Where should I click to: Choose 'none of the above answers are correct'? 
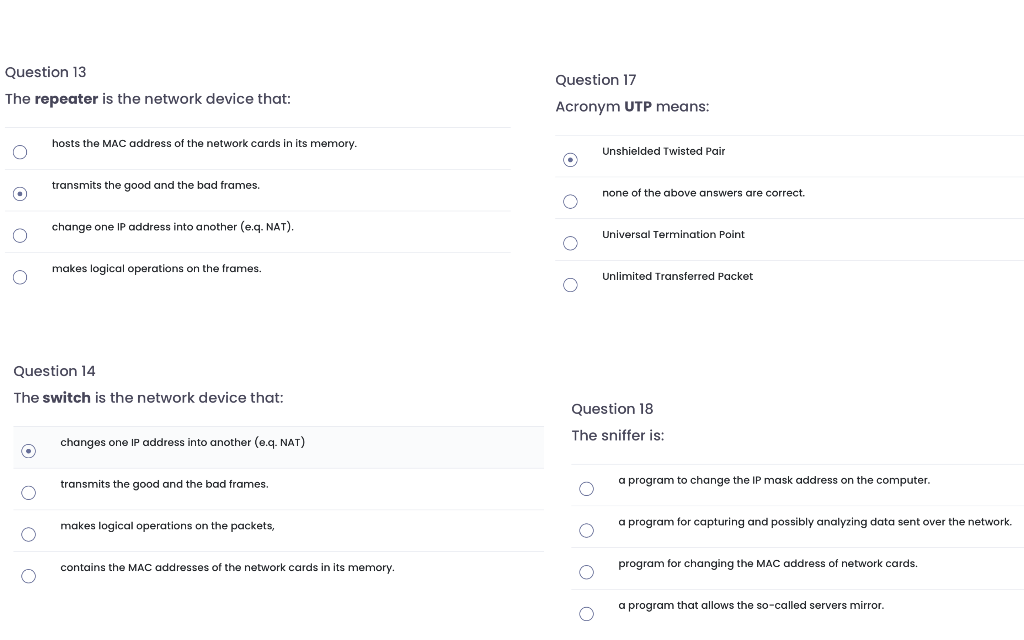[570, 202]
